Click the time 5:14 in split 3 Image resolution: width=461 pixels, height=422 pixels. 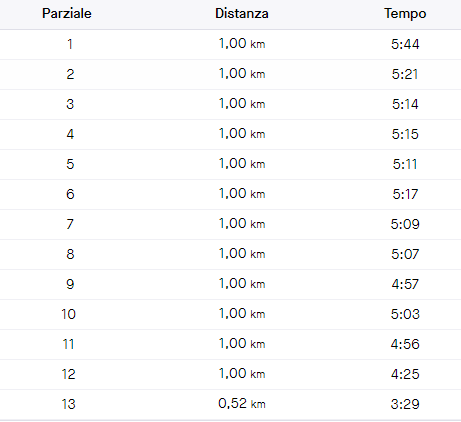405,104
